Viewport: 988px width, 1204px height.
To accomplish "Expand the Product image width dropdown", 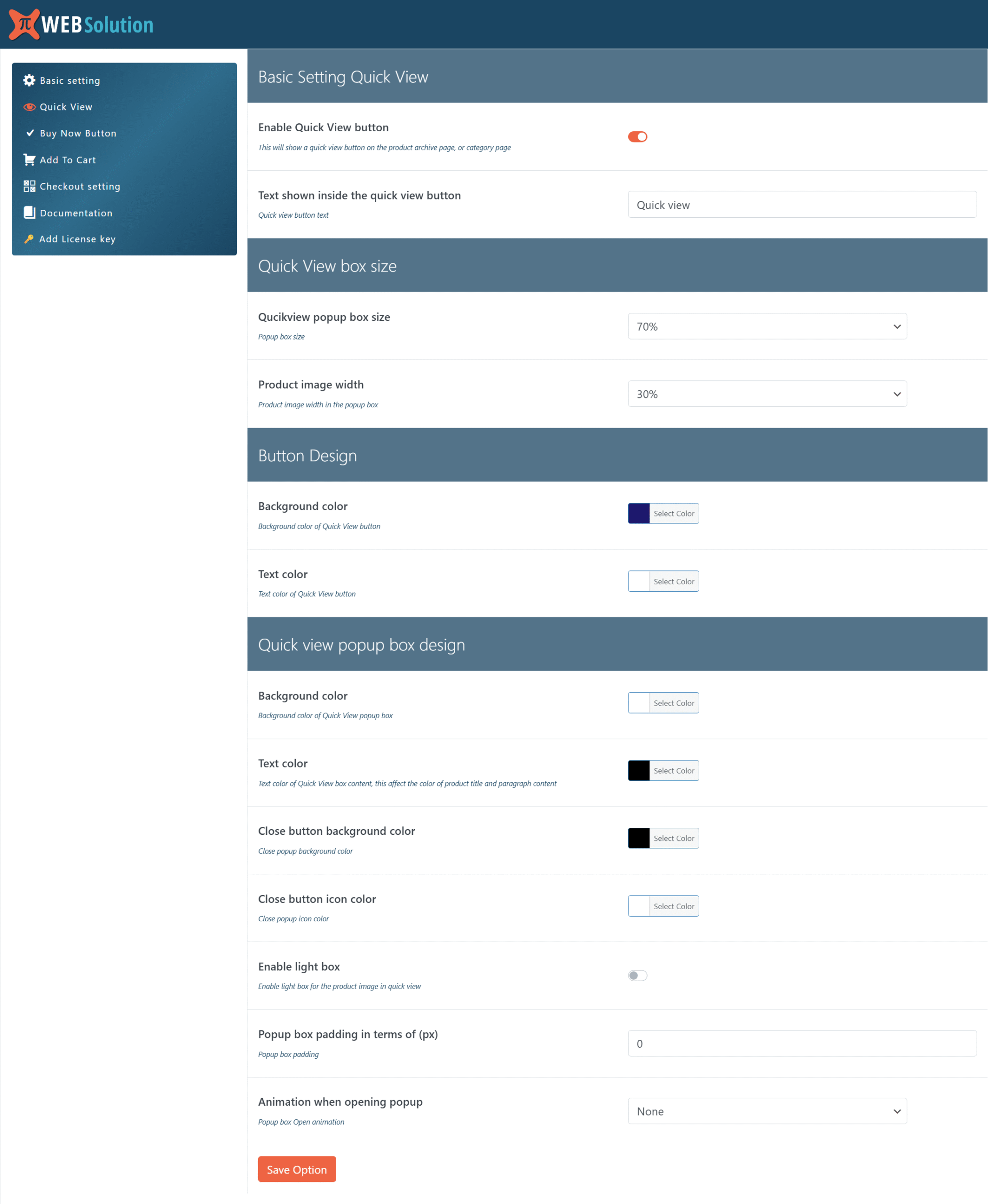I will click(x=767, y=394).
